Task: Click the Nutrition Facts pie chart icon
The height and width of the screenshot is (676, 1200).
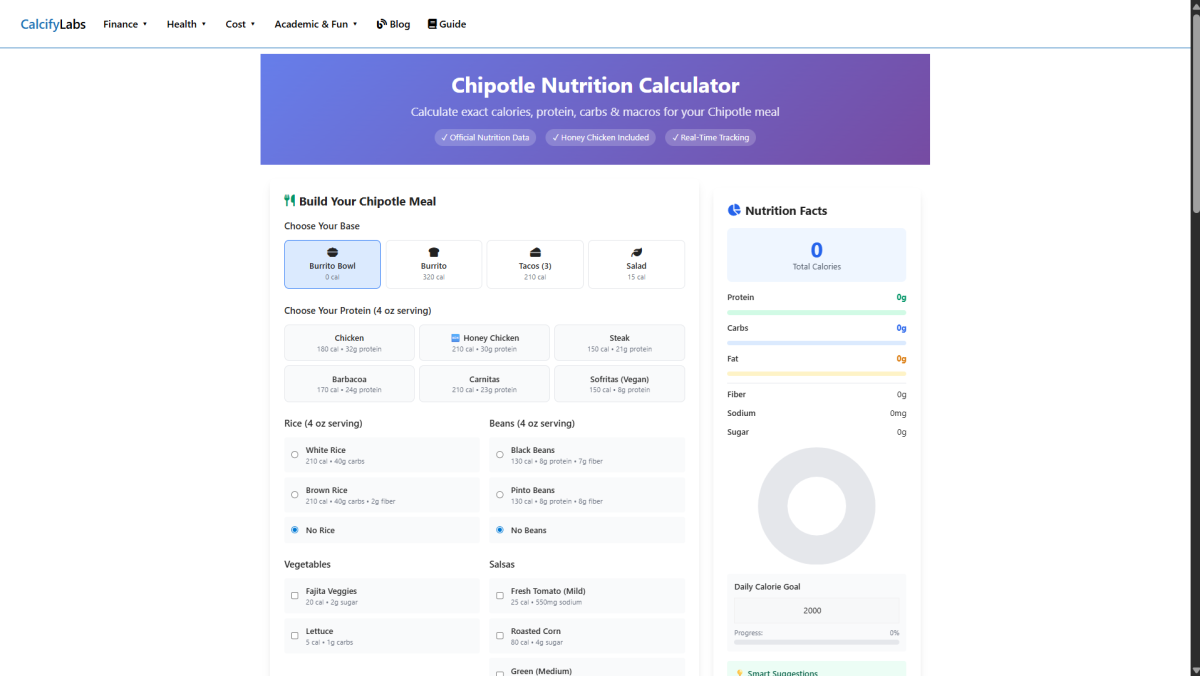Action: pos(734,210)
